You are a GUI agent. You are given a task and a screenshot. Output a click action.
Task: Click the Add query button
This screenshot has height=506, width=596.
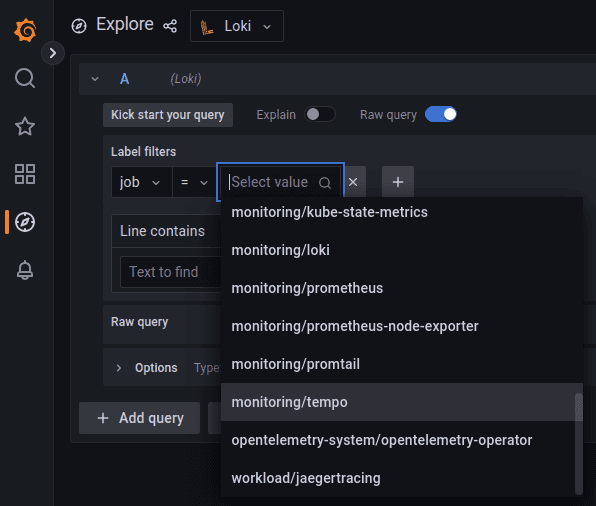[x=139, y=418]
